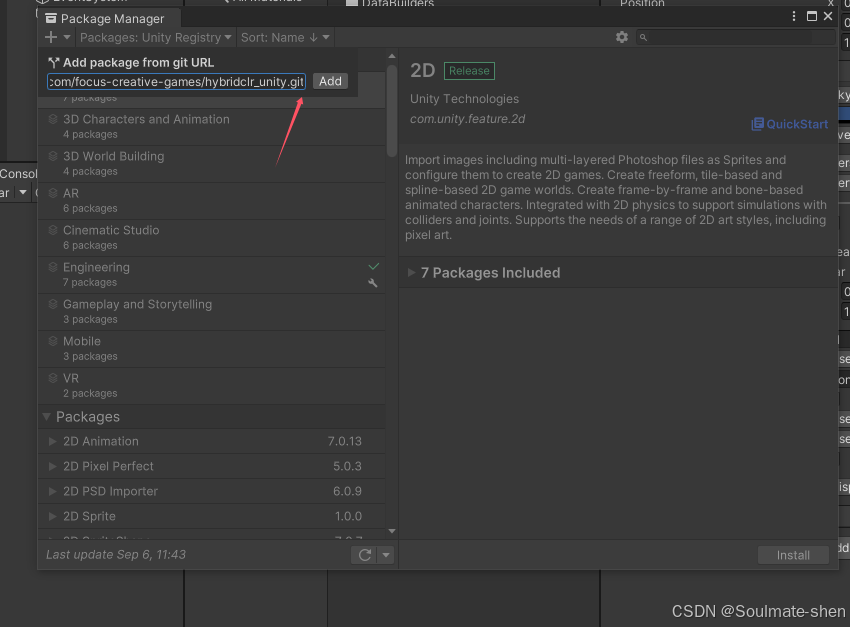The image size is (850, 627).
Task: Click the Release tag label
Action: point(469,71)
